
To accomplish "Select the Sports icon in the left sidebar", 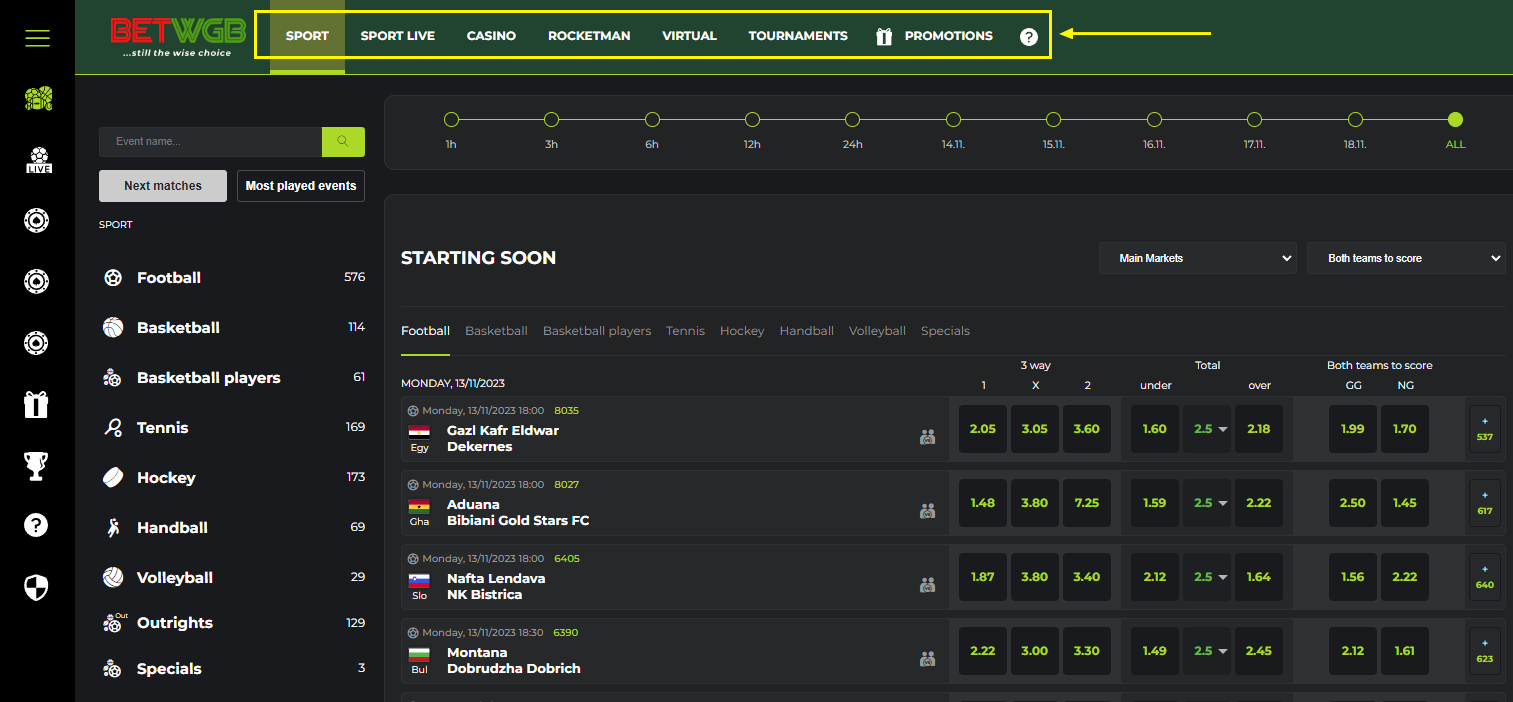I will point(37,99).
